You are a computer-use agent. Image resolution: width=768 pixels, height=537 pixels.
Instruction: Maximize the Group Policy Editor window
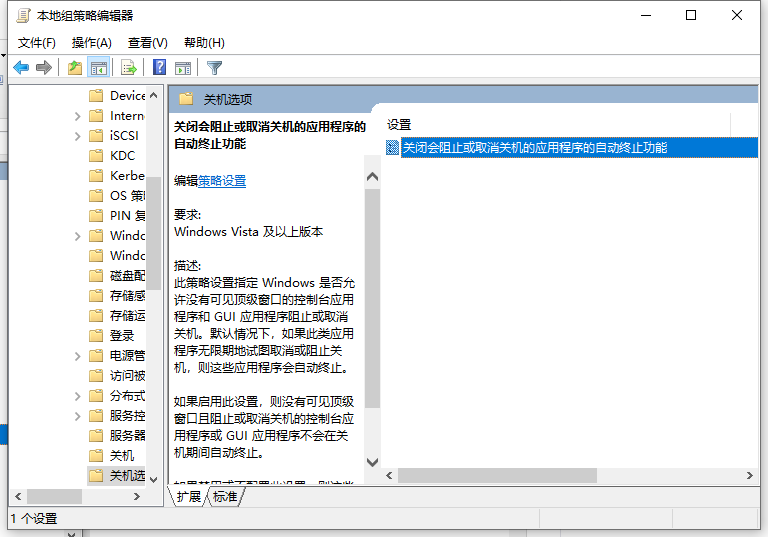(691, 15)
